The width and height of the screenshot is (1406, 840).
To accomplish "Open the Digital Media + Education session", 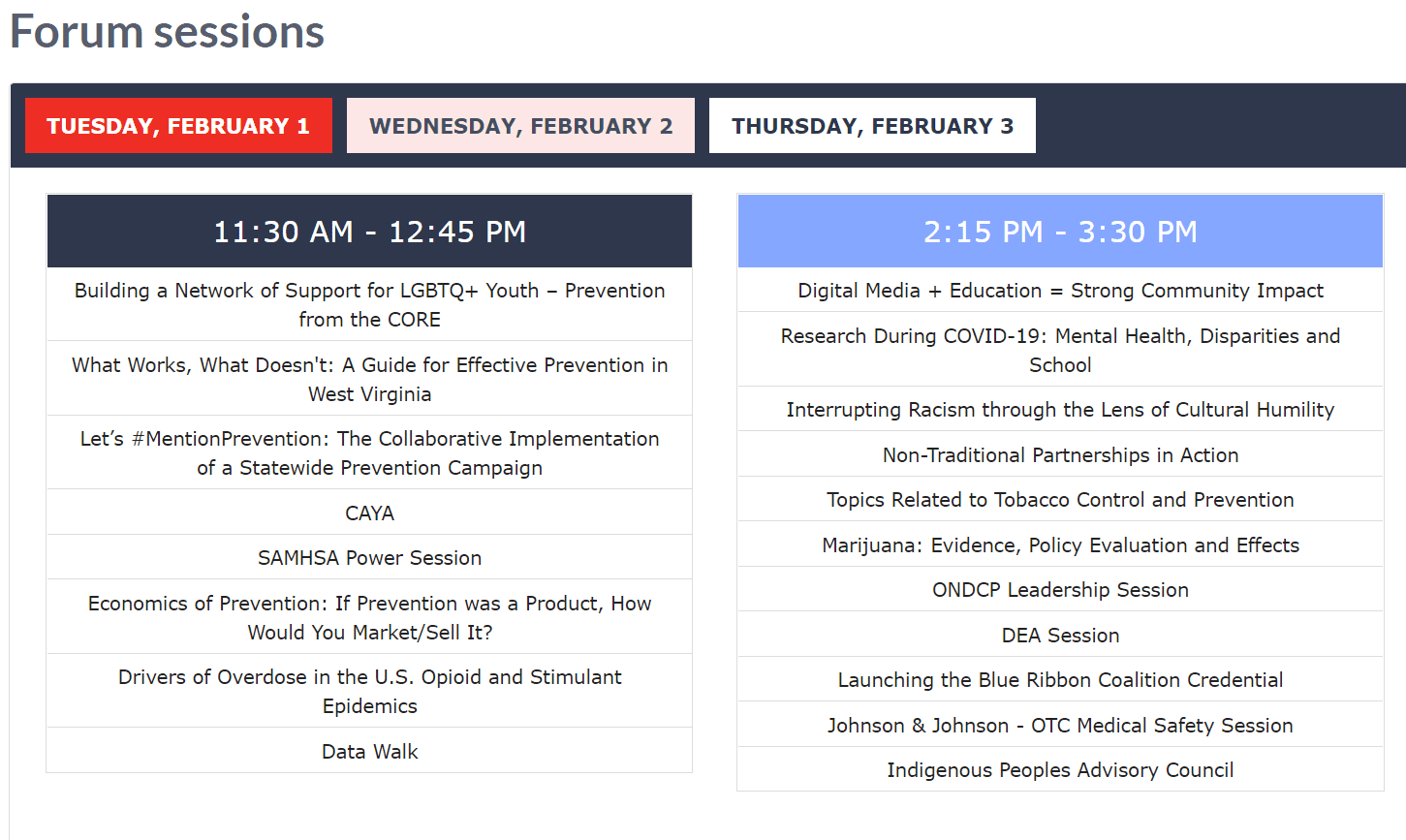I will (1060, 291).
